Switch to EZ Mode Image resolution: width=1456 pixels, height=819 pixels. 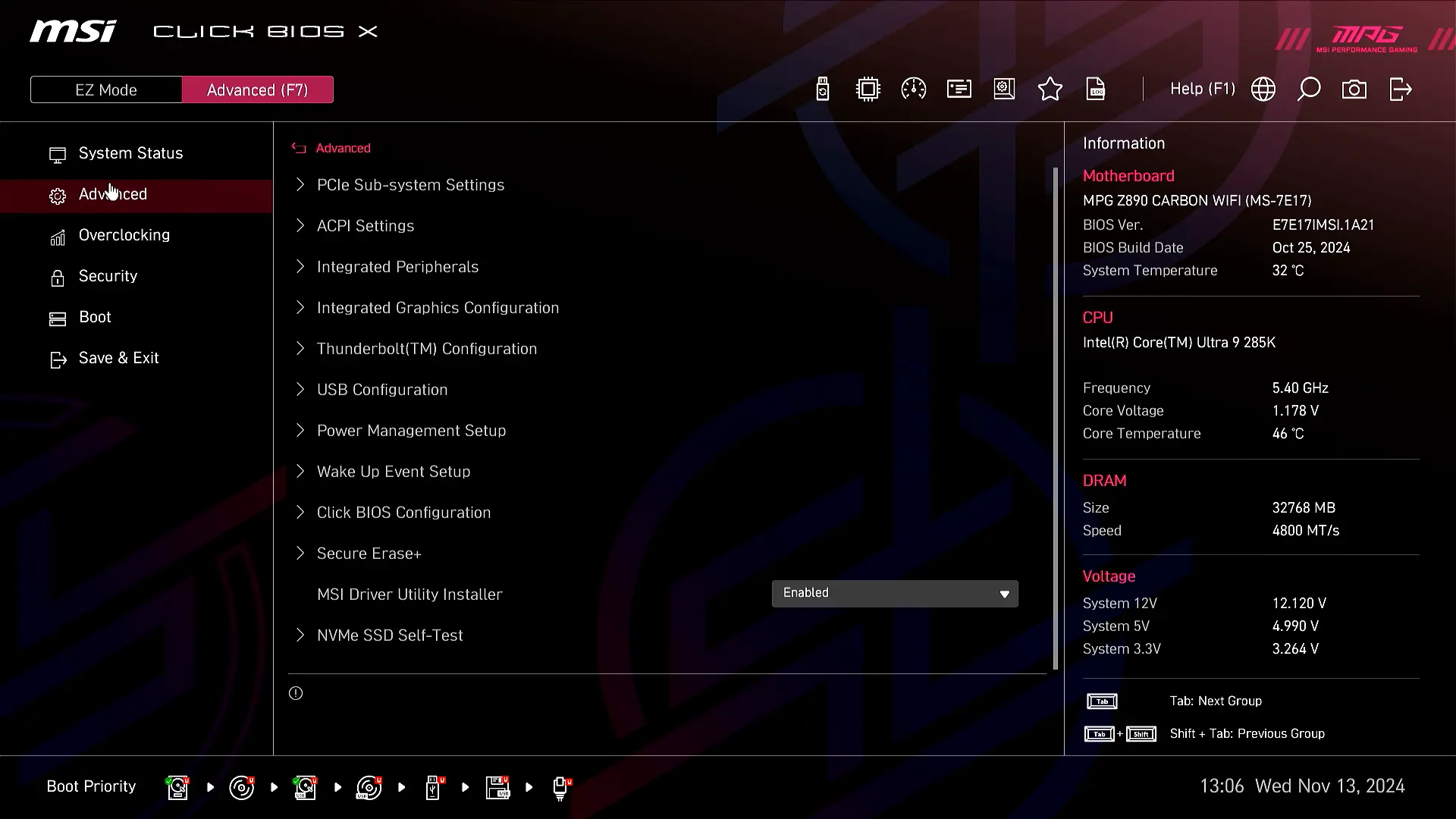[x=106, y=89]
